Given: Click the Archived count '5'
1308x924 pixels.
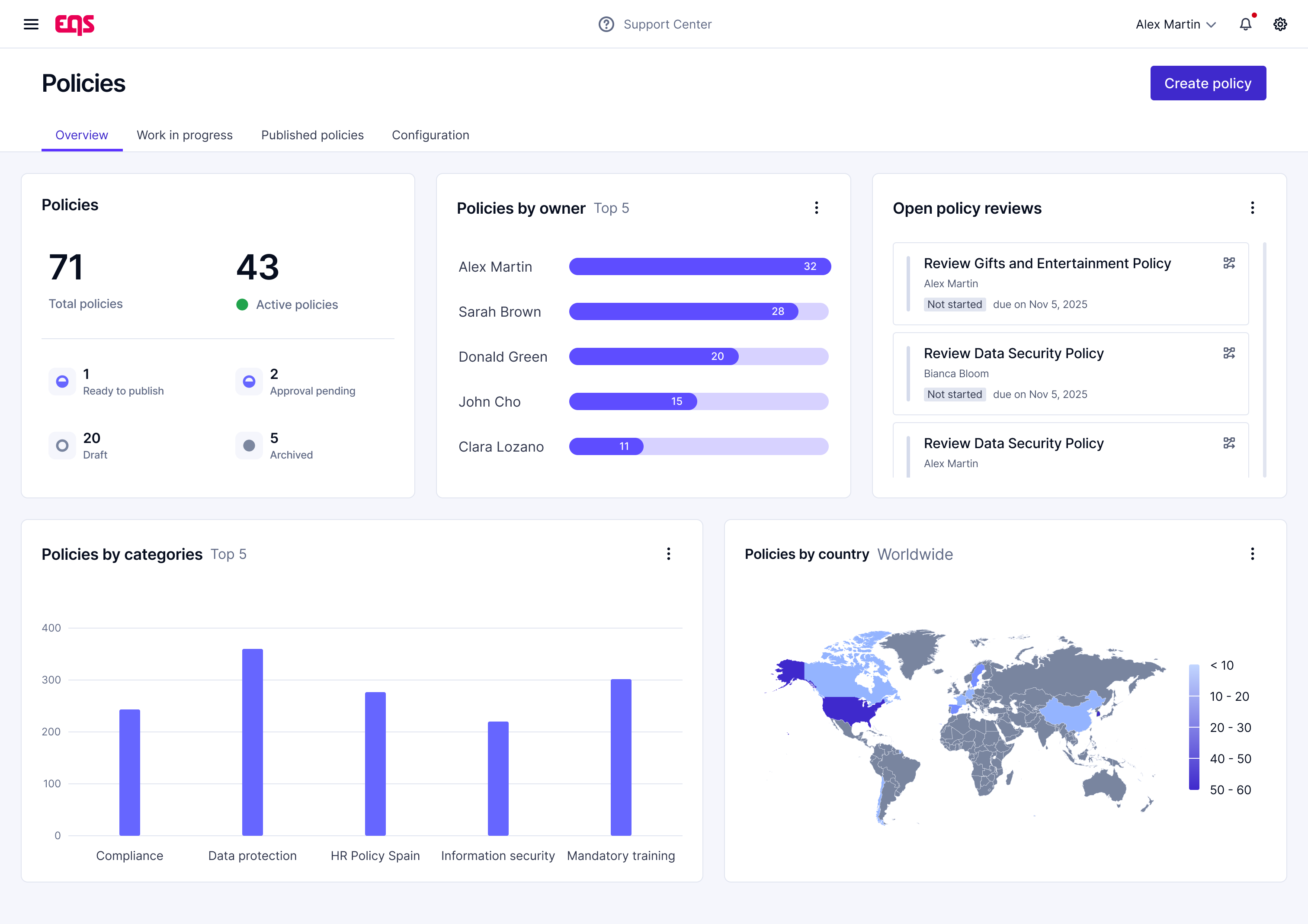Looking at the screenshot, I should click(x=274, y=438).
